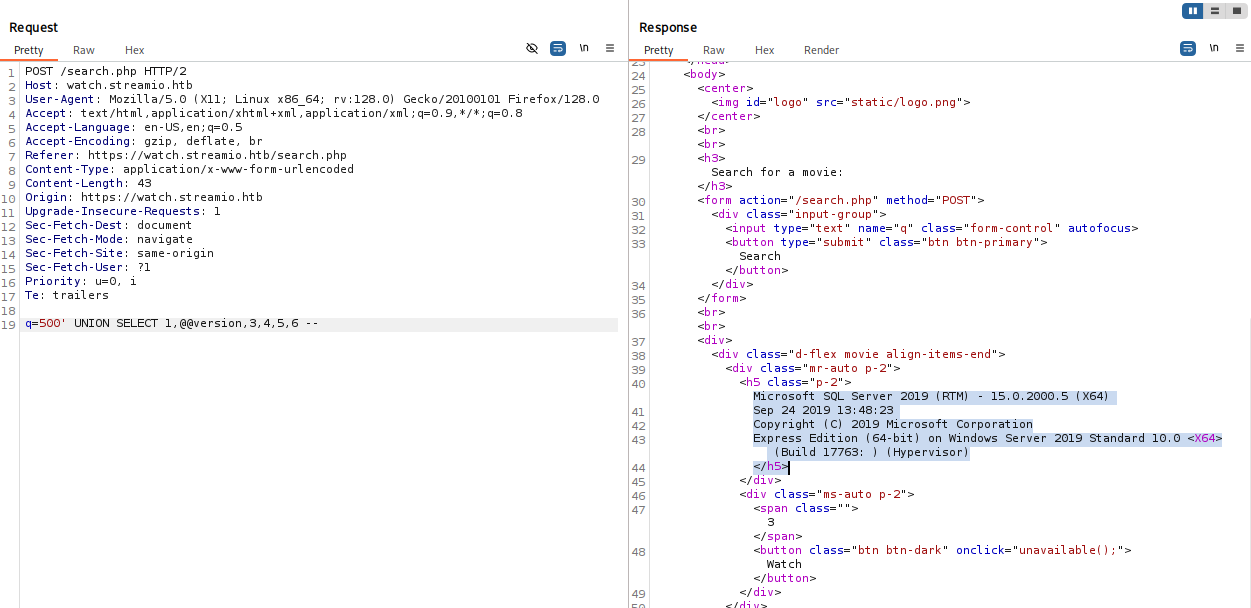Switch to the Pretty tab in Response
This screenshot has width=1251, height=608.
click(659, 50)
